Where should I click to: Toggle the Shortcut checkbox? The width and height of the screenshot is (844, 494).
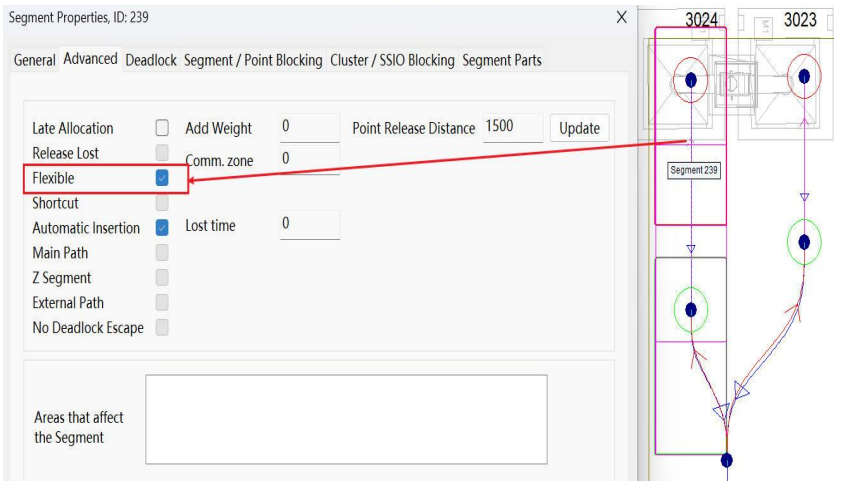tap(162, 203)
